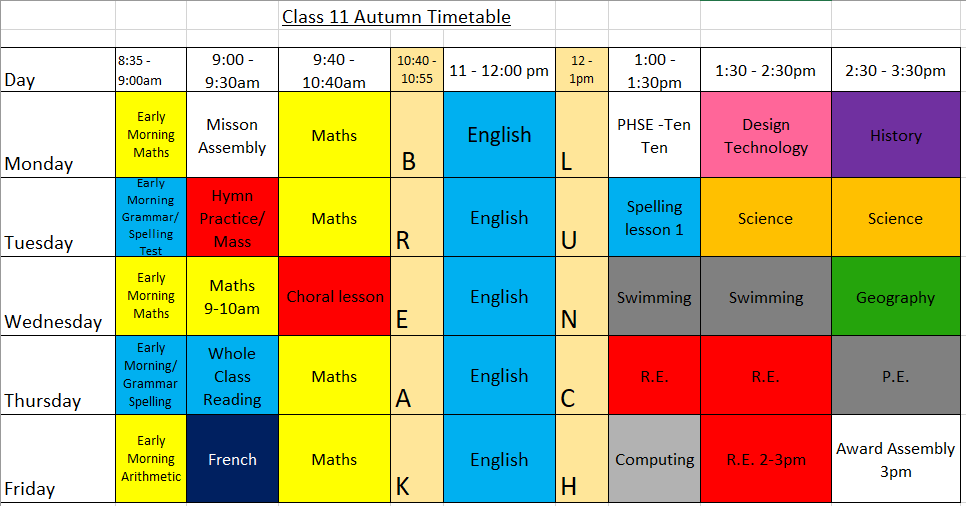This screenshot has height=506, width=966.
Task: Select the Wednesday Choral lesson cell
Action: tap(335, 296)
